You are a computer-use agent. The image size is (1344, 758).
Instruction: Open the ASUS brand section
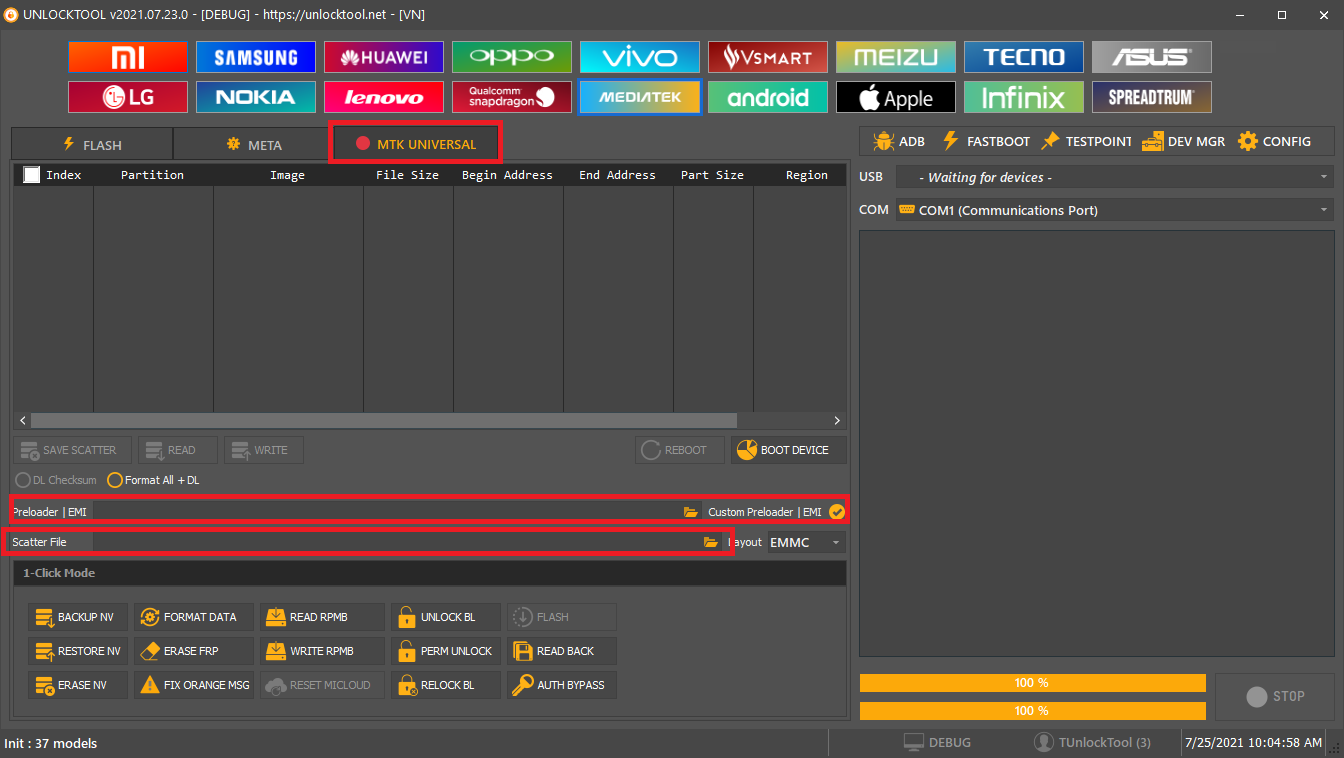pos(1152,57)
